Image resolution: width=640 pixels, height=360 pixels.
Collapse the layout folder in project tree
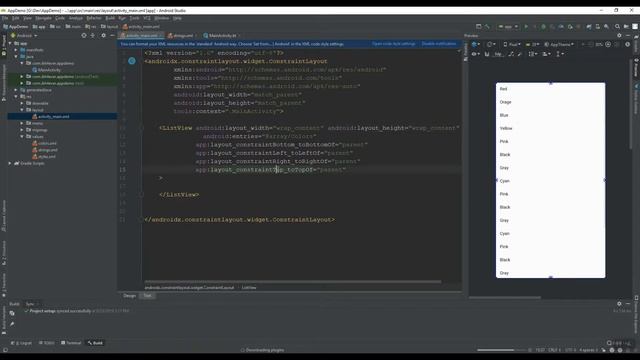pos(22,110)
